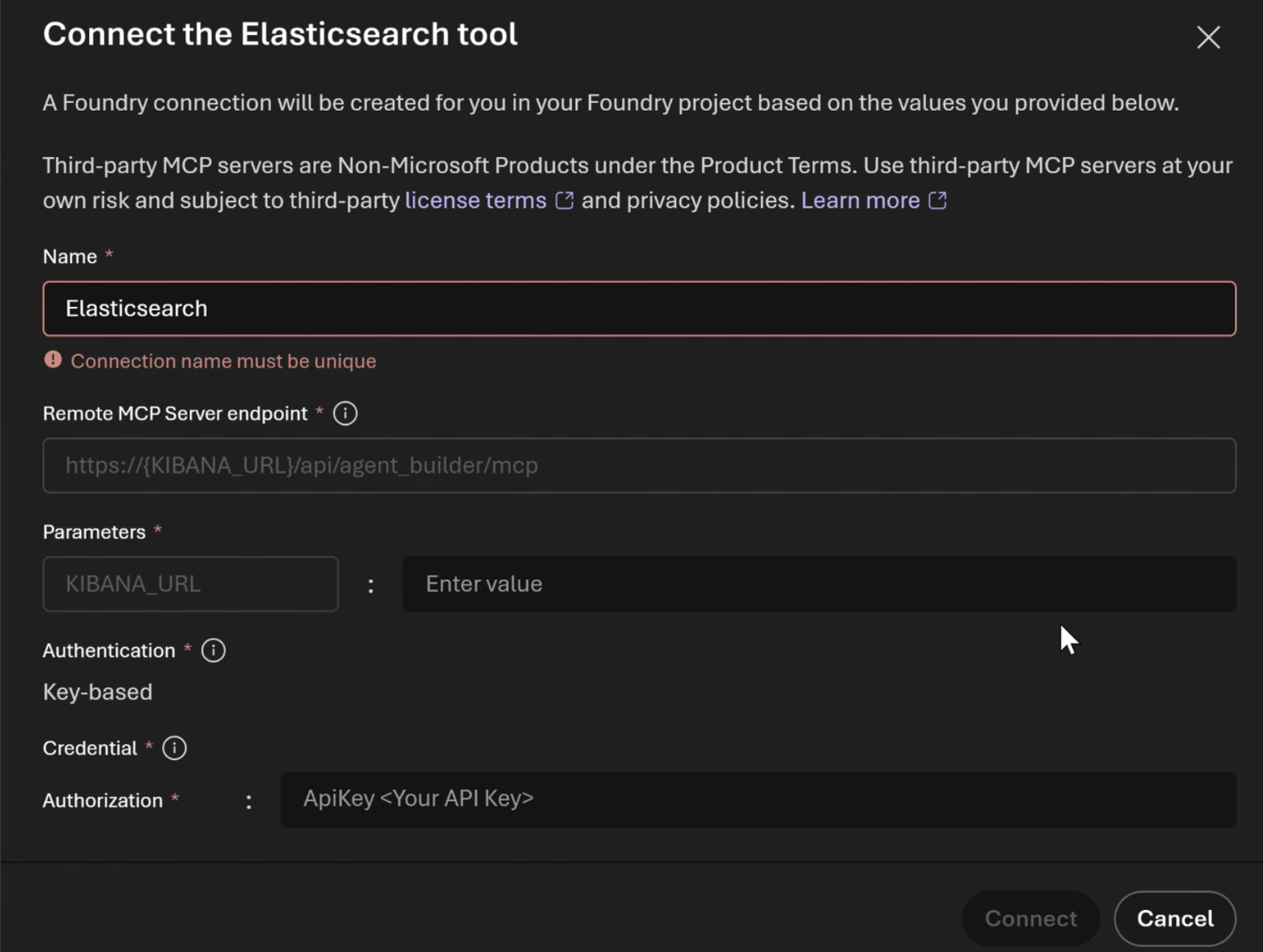The height and width of the screenshot is (952, 1263).
Task: Open the Learn more link
Action: click(860, 200)
